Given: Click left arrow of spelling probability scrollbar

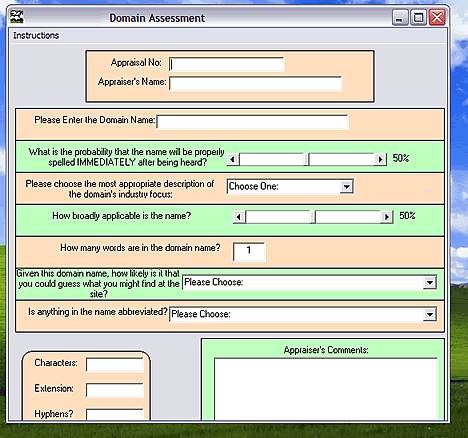Looking at the screenshot, I should pos(233,159).
